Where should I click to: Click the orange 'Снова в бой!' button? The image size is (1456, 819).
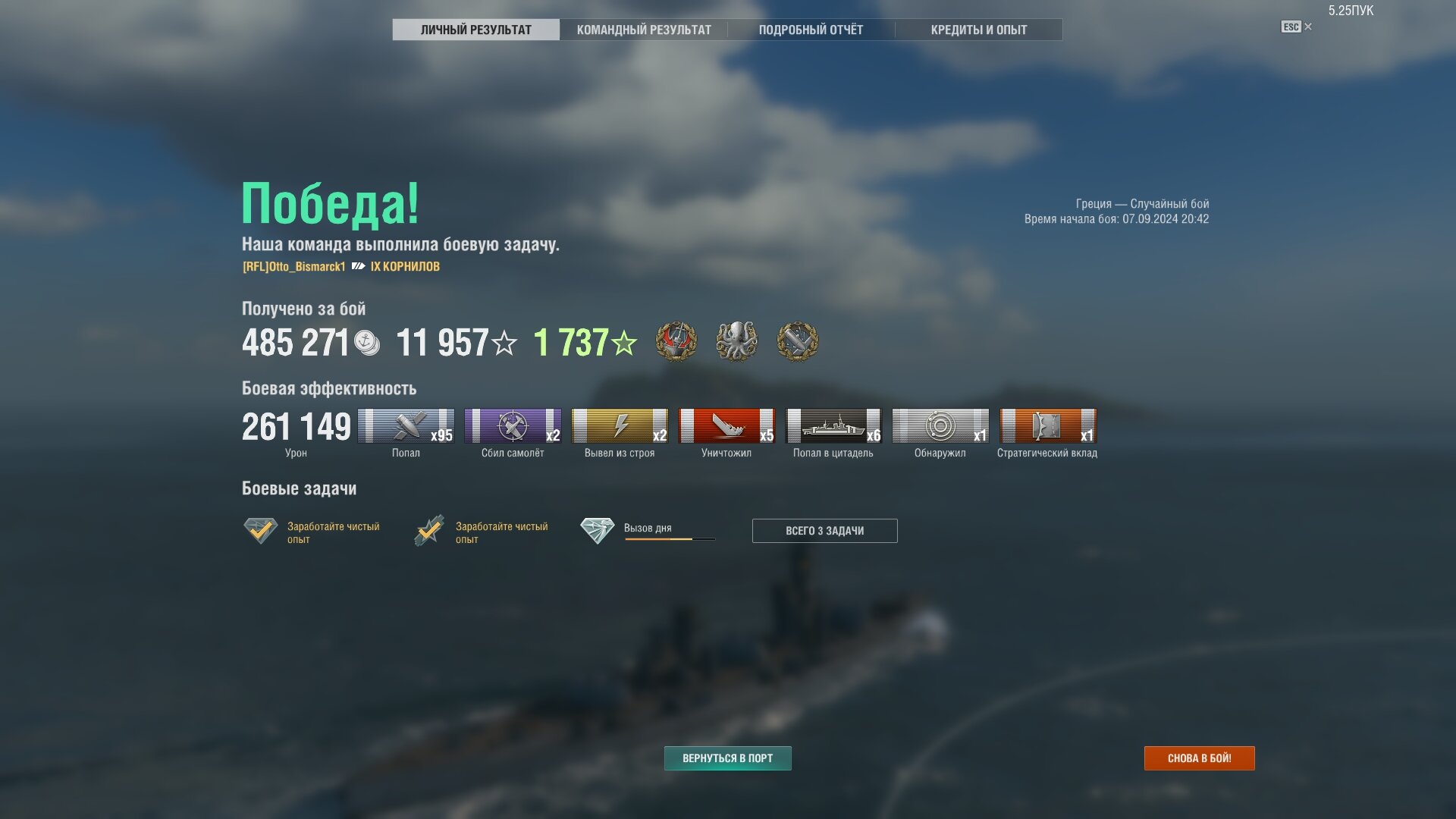1200,758
